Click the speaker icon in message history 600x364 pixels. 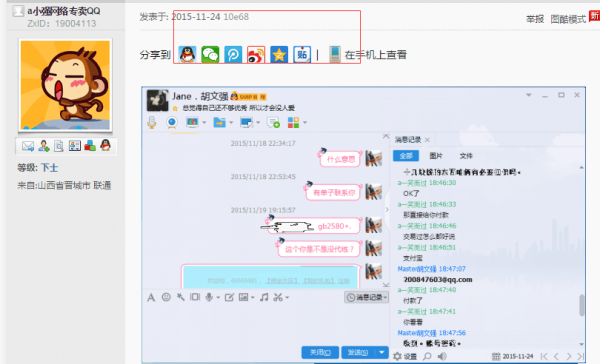[x=442, y=356]
